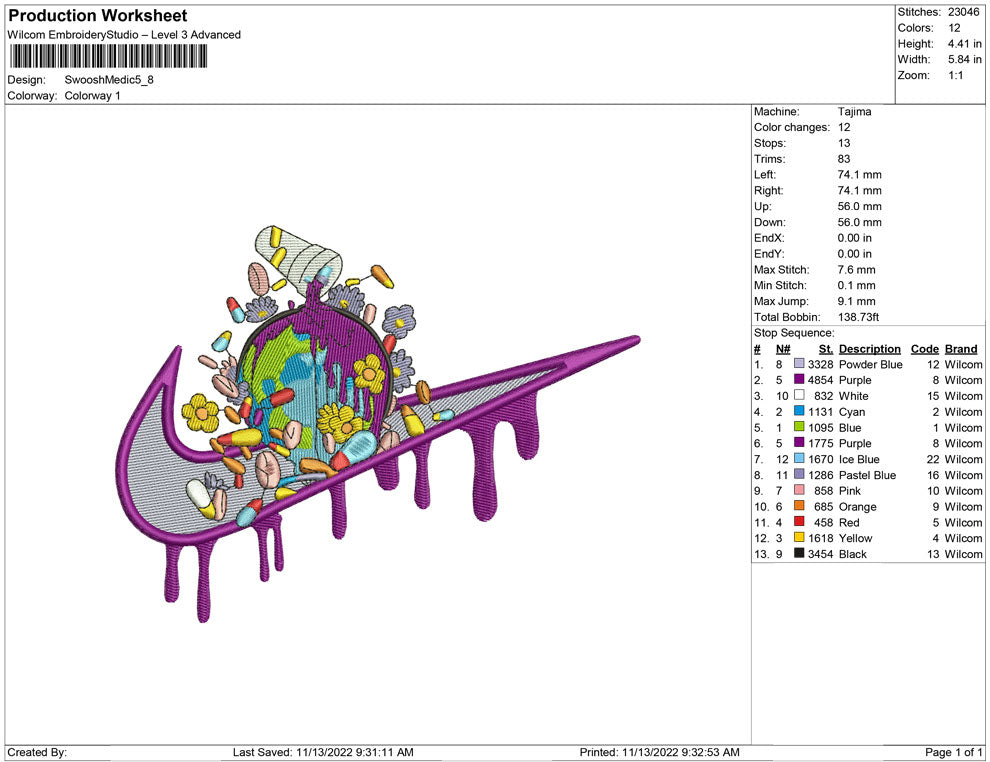The image size is (990, 762).
Task: Click the swatch next to 4854 Purple
Action: [799, 379]
